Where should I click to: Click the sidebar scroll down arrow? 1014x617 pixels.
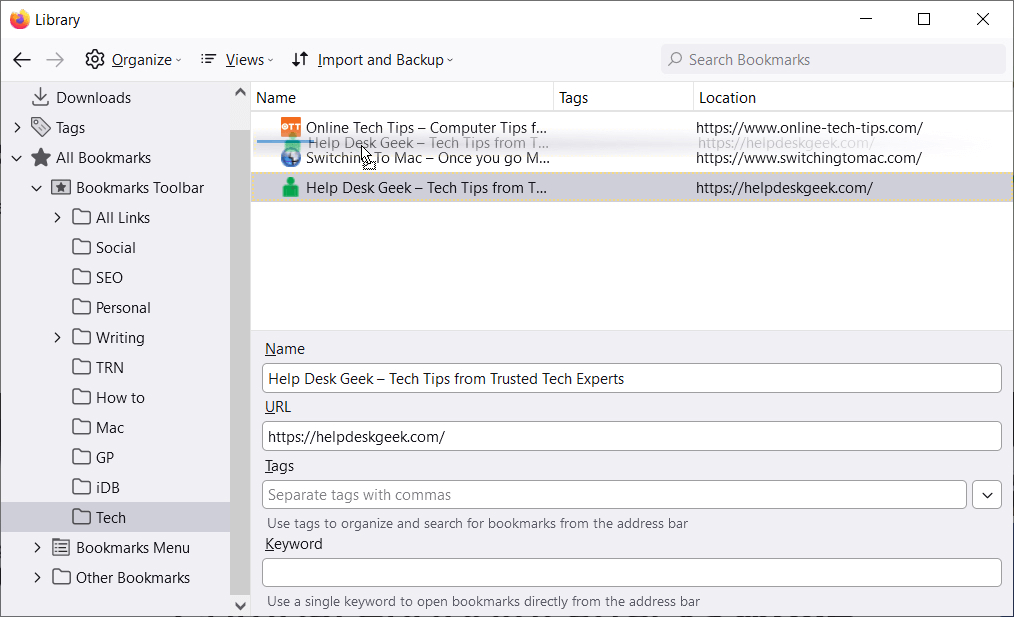point(240,605)
